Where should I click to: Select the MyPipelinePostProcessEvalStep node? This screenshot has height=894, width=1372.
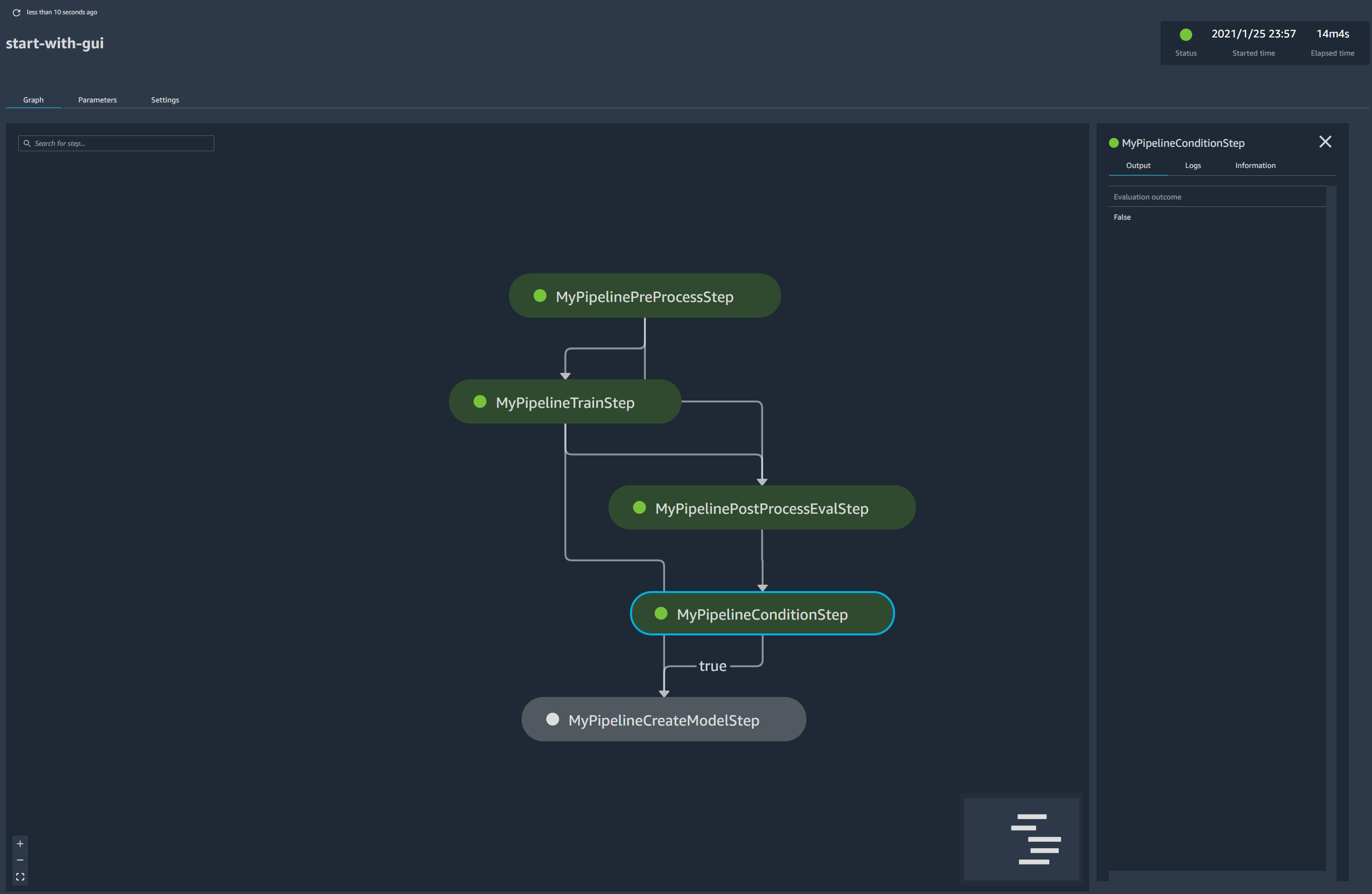(761, 508)
